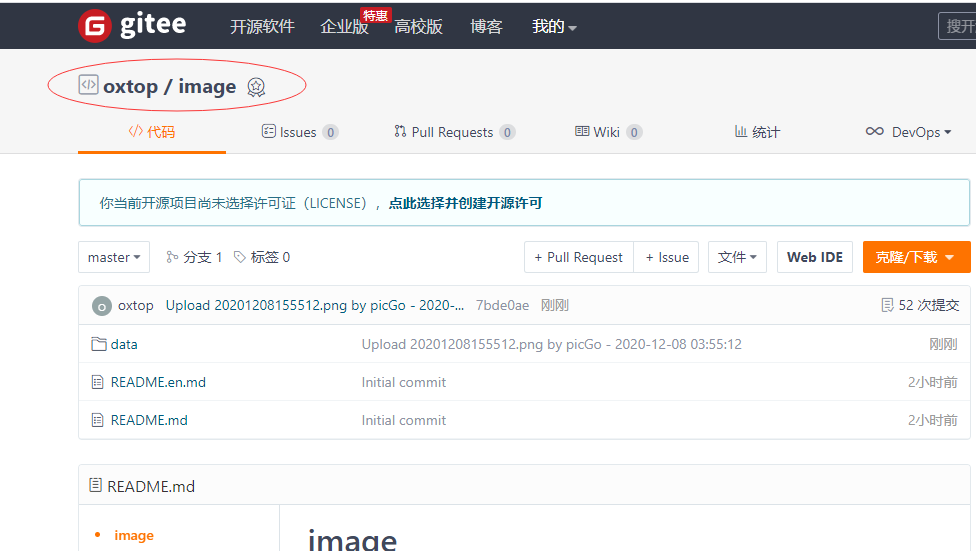Open the Wiki tab
This screenshot has width=976, height=551.
pyautogui.click(x=608, y=132)
